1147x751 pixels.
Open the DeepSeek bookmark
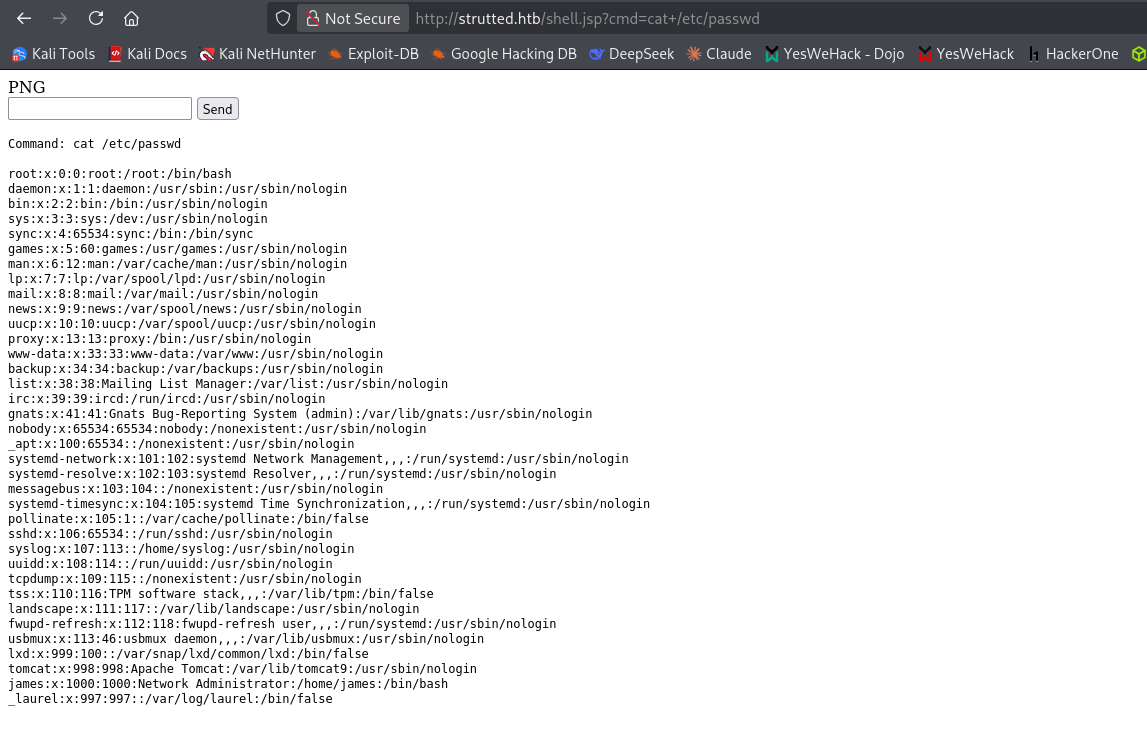click(x=631, y=54)
